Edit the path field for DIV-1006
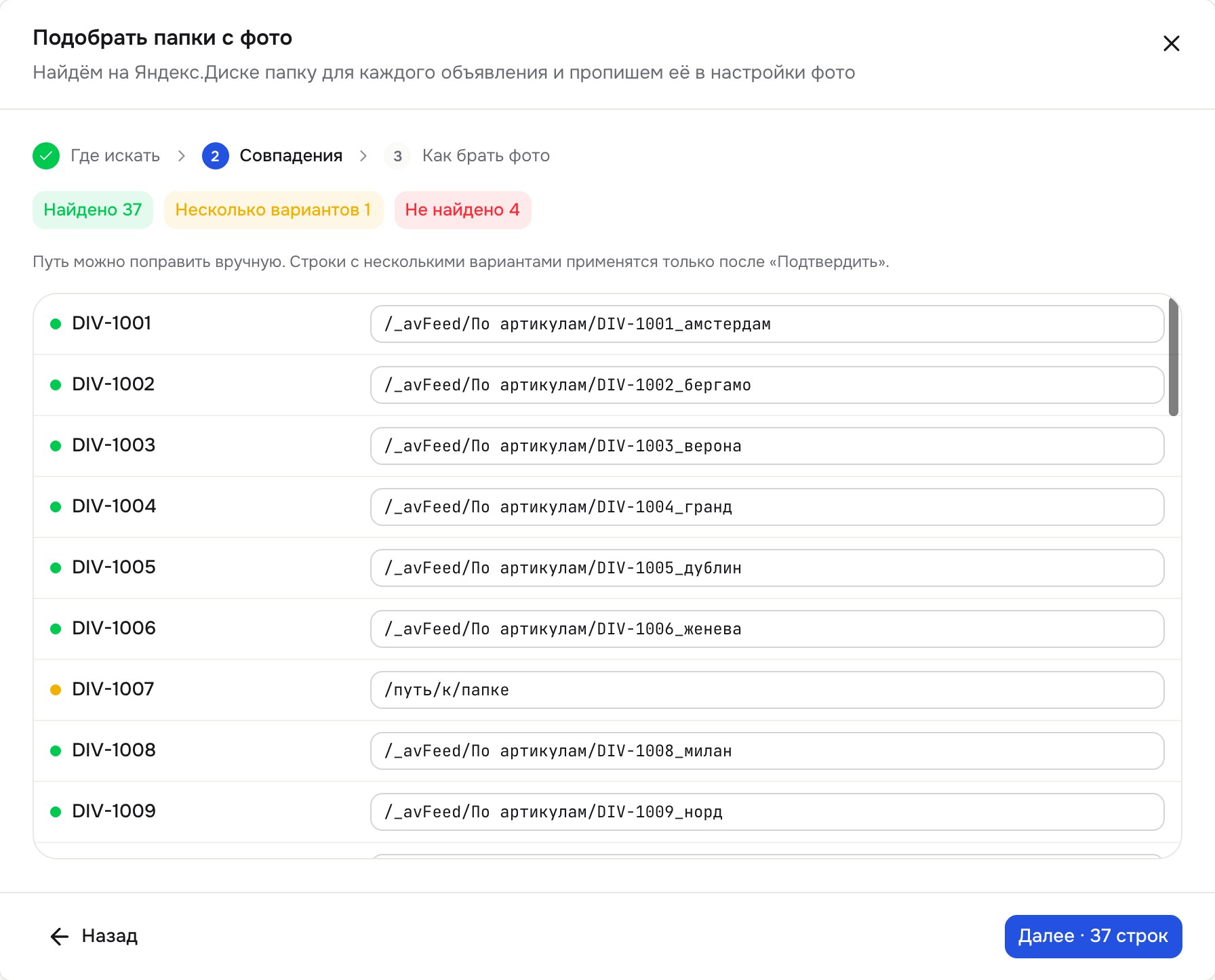The height and width of the screenshot is (980, 1215). 767,629
